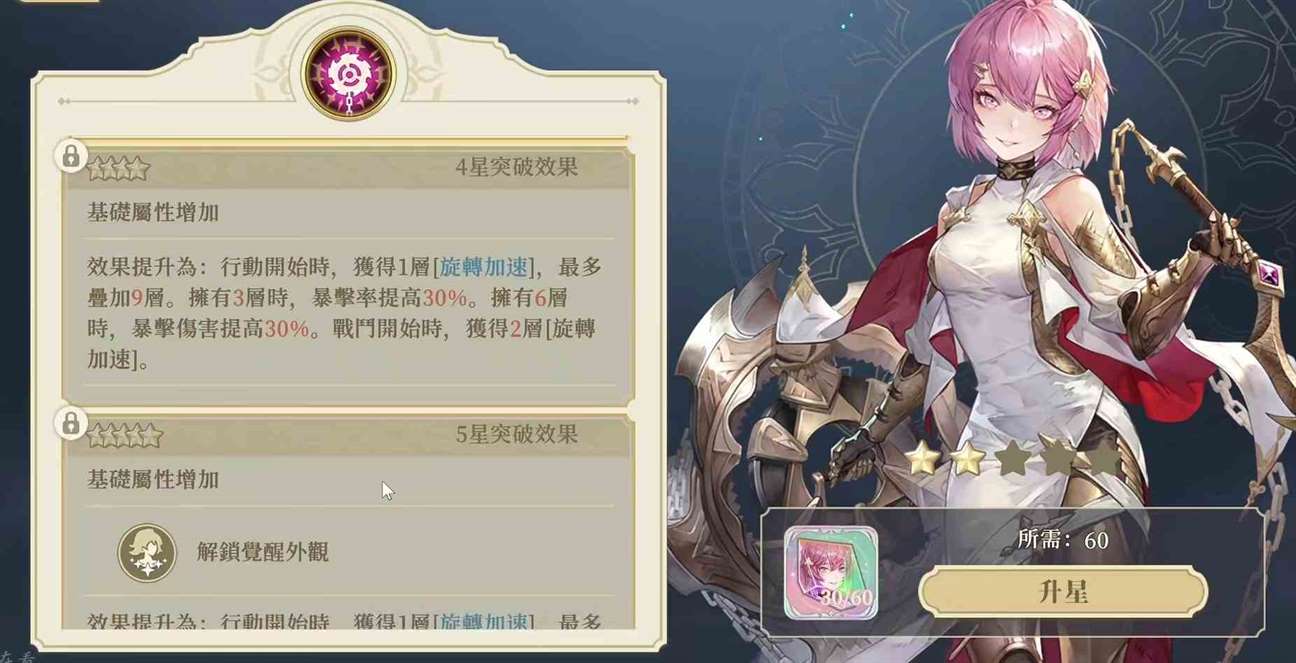This screenshot has width=1296, height=663.
Task: Click the 解鎖覺醒外觀 label
Action: tap(263, 552)
